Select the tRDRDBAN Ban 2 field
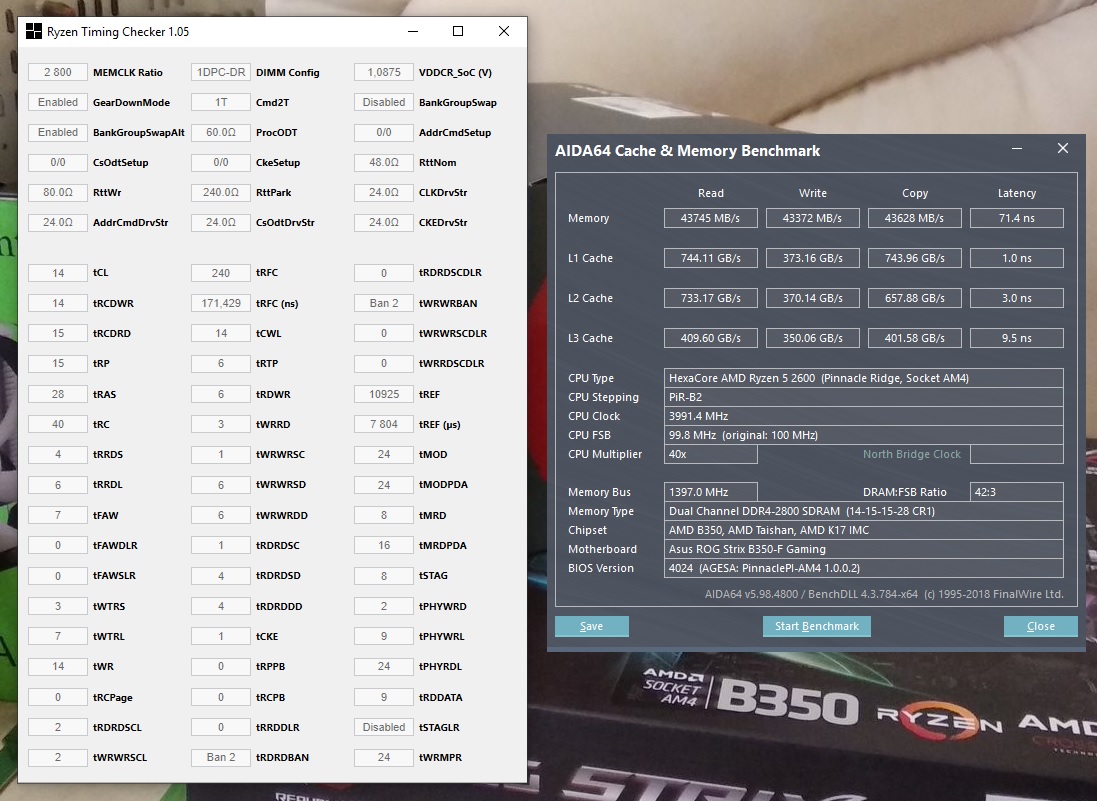Screen dimensions: 1097x801 (221, 758)
